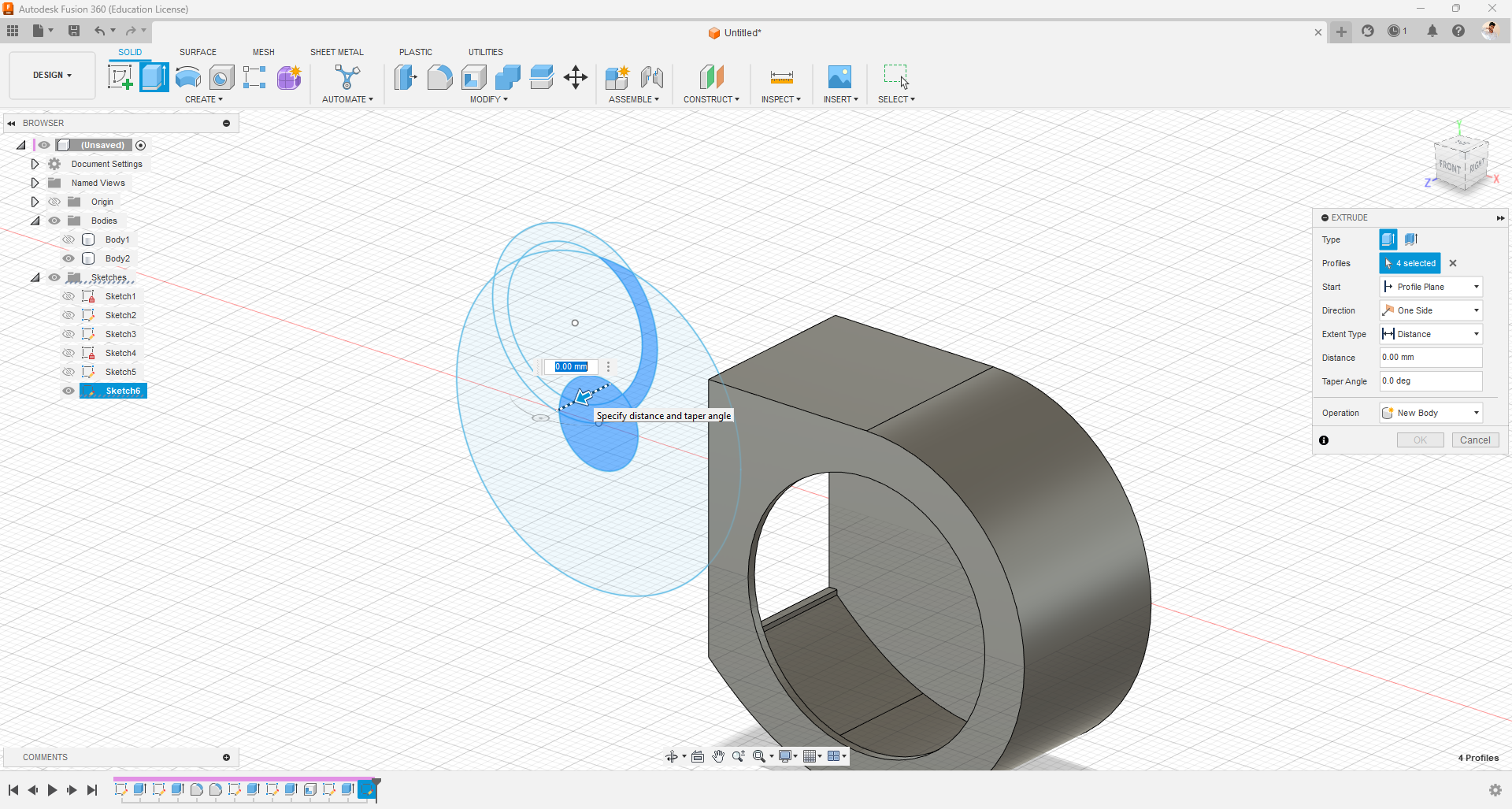Select the Create Sketch tool
Image resolution: width=1512 pixels, height=809 pixels.
point(120,77)
